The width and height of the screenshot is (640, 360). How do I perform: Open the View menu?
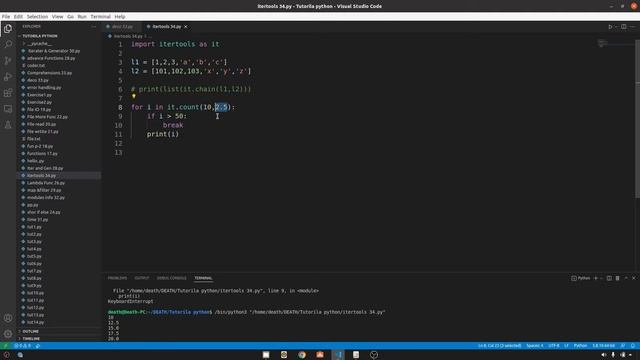[58, 17]
